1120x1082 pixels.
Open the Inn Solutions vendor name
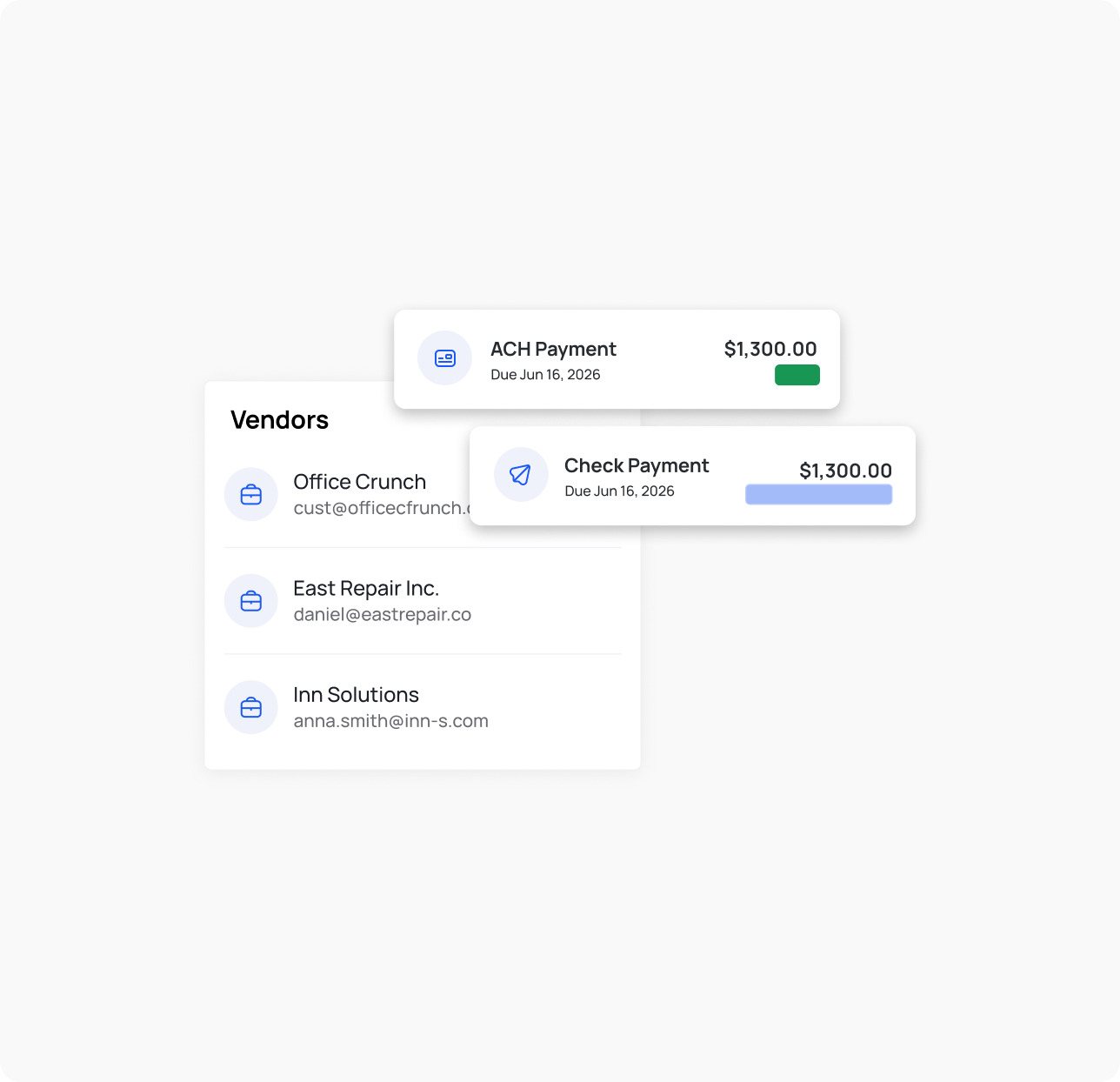357,695
